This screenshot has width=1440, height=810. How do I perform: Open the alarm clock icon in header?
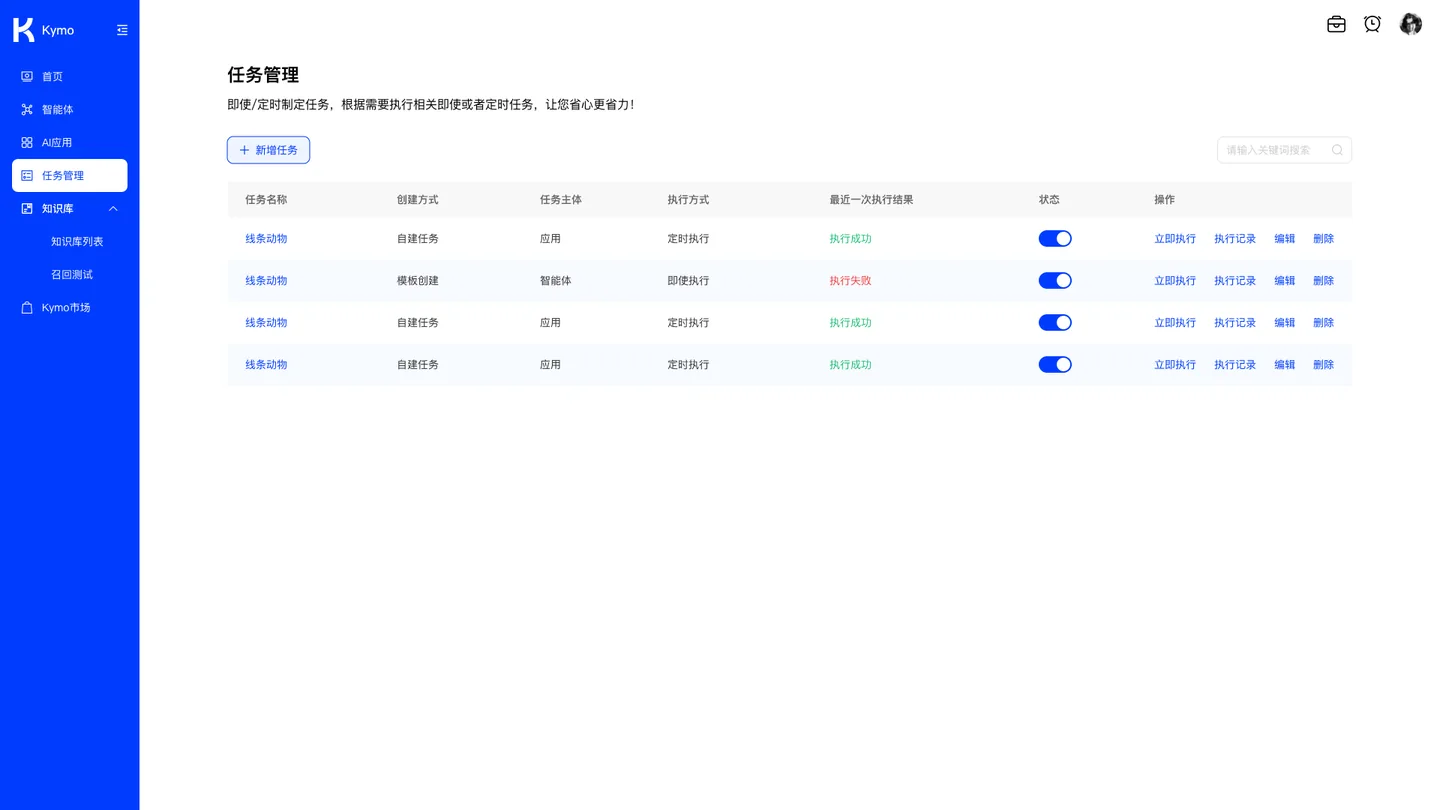1373,24
